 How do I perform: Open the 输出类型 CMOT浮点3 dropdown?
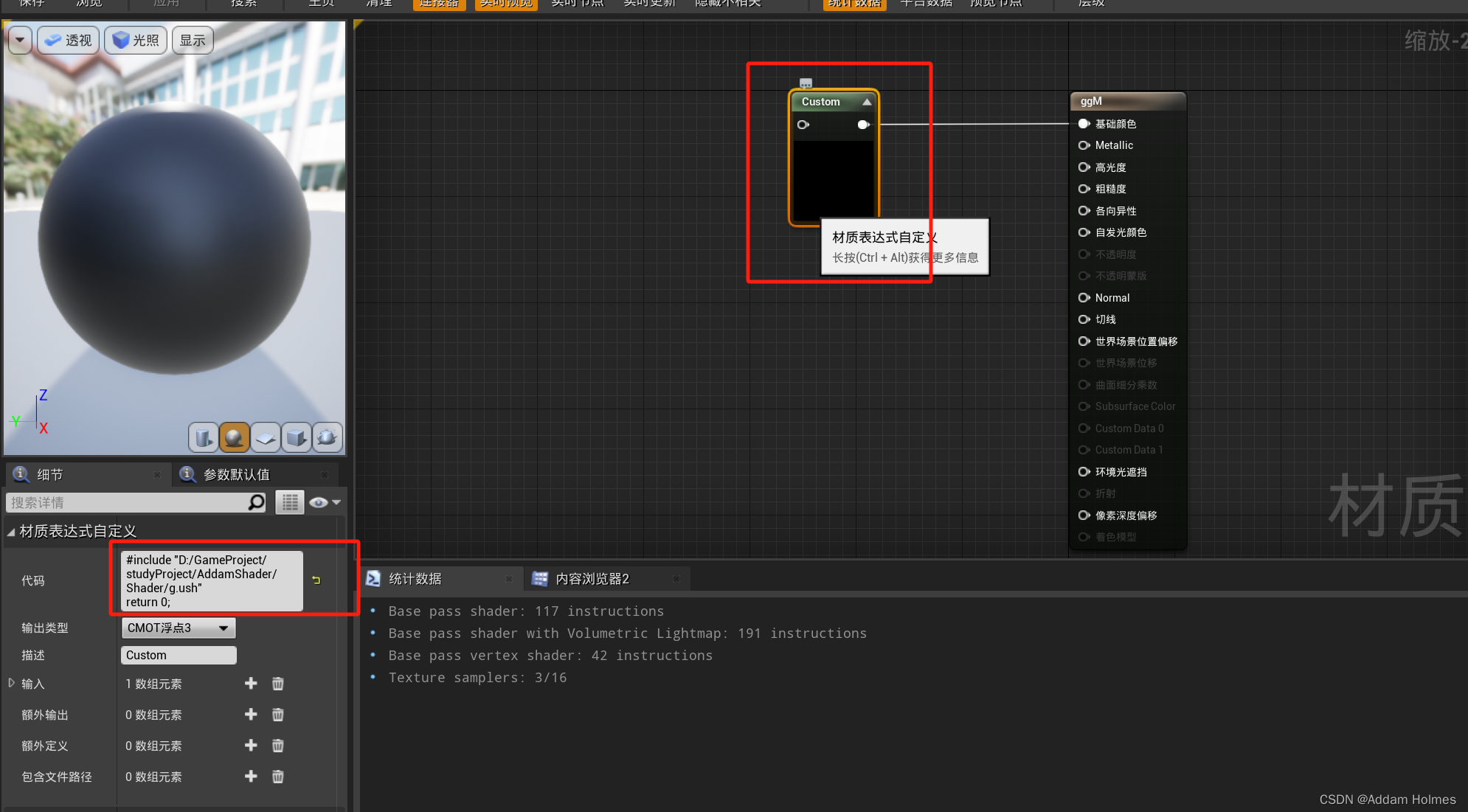coord(178,628)
